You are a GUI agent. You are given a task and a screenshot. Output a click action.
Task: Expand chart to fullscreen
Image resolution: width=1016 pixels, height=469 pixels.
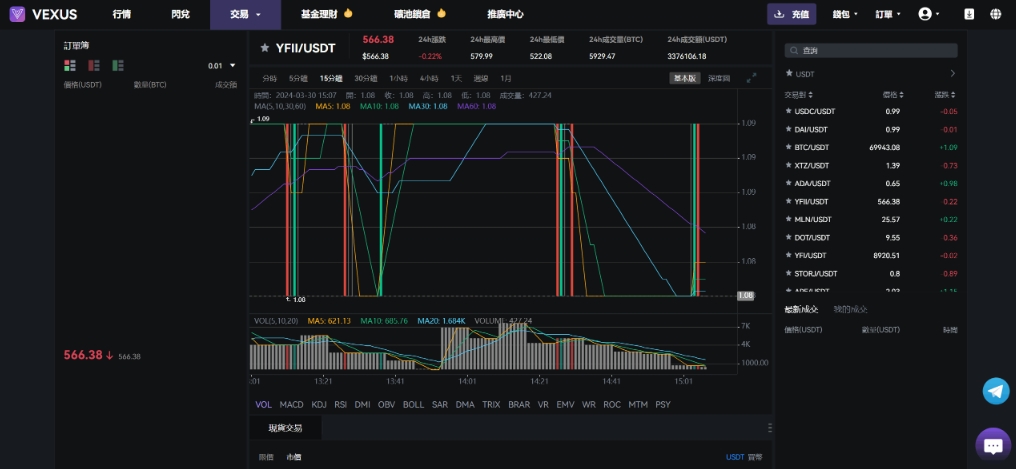(752, 77)
